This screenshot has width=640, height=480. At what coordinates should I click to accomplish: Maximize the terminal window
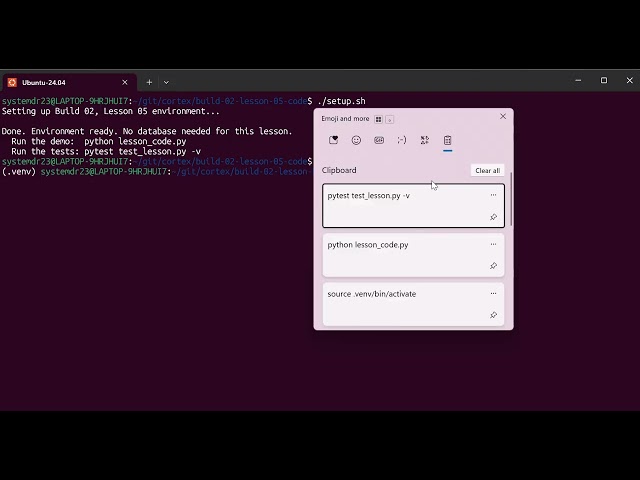coord(604,80)
